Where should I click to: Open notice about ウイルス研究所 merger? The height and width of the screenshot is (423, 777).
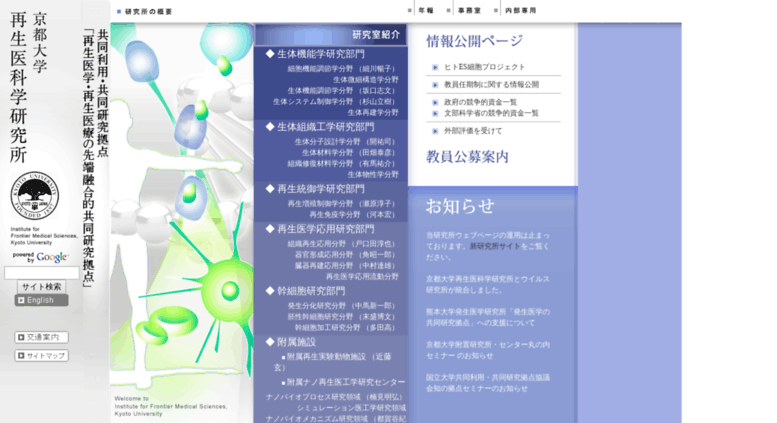pos(488,285)
